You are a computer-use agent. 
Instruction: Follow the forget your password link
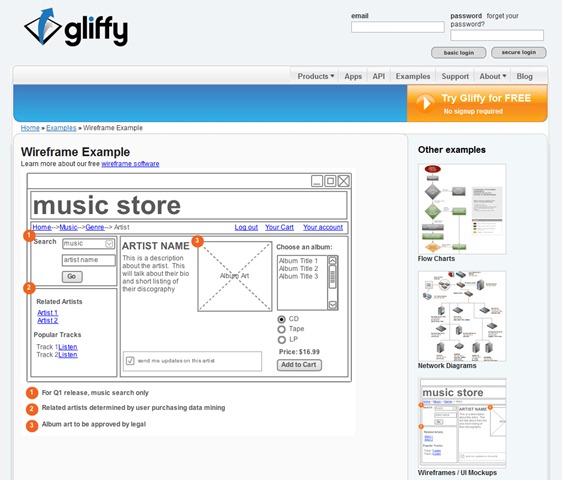pos(485,20)
